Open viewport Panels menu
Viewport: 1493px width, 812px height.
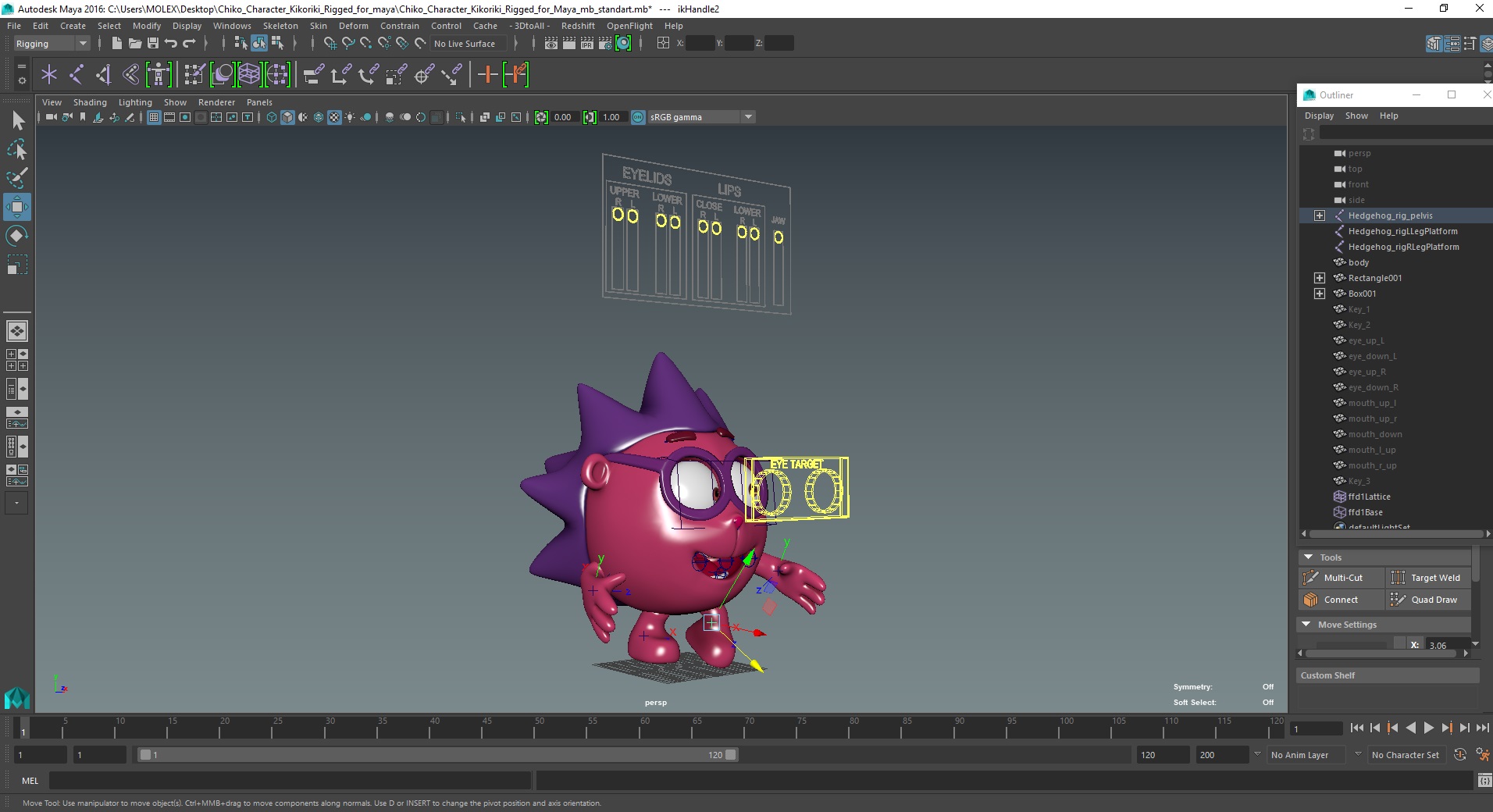tap(259, 102)
